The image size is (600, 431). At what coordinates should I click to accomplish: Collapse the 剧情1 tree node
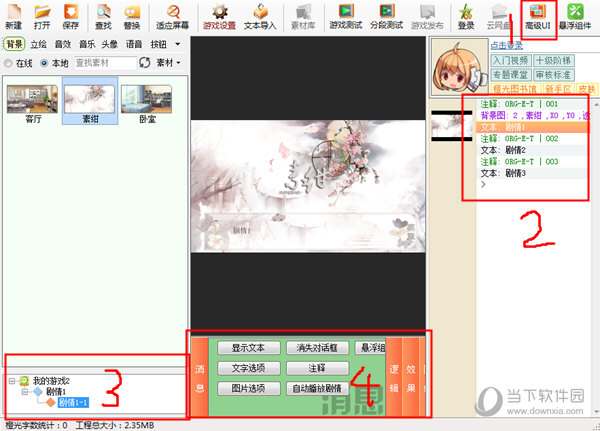(x=25, y=392)
